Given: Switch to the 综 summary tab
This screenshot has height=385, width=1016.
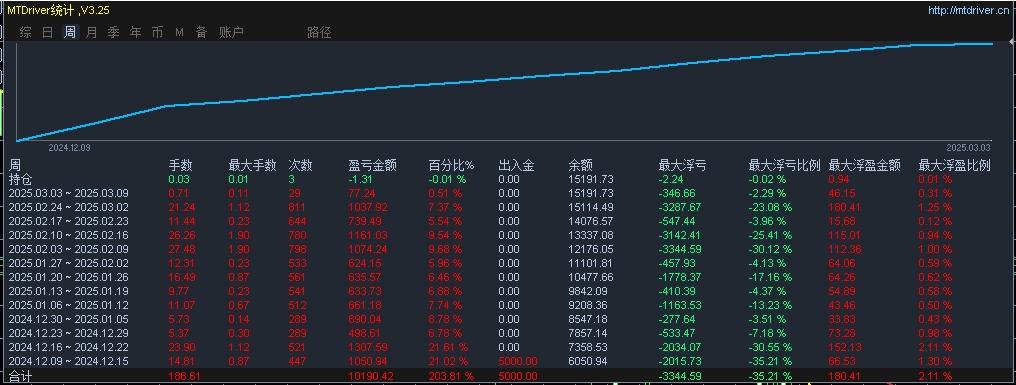Looking at the screenshot, I should [25, 32].
